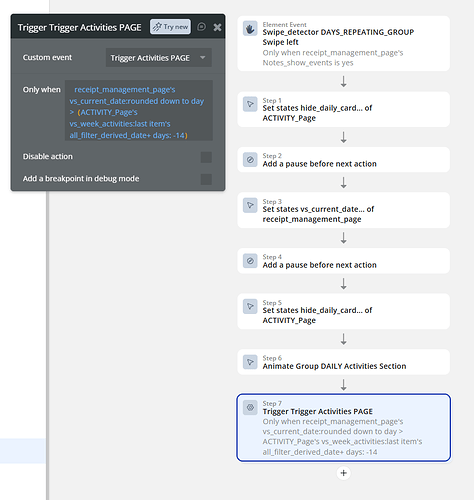Screen dimensions: 474x500
Task: Select Step 5 Set states hide_daily_card
Action: tap(343, 311)
